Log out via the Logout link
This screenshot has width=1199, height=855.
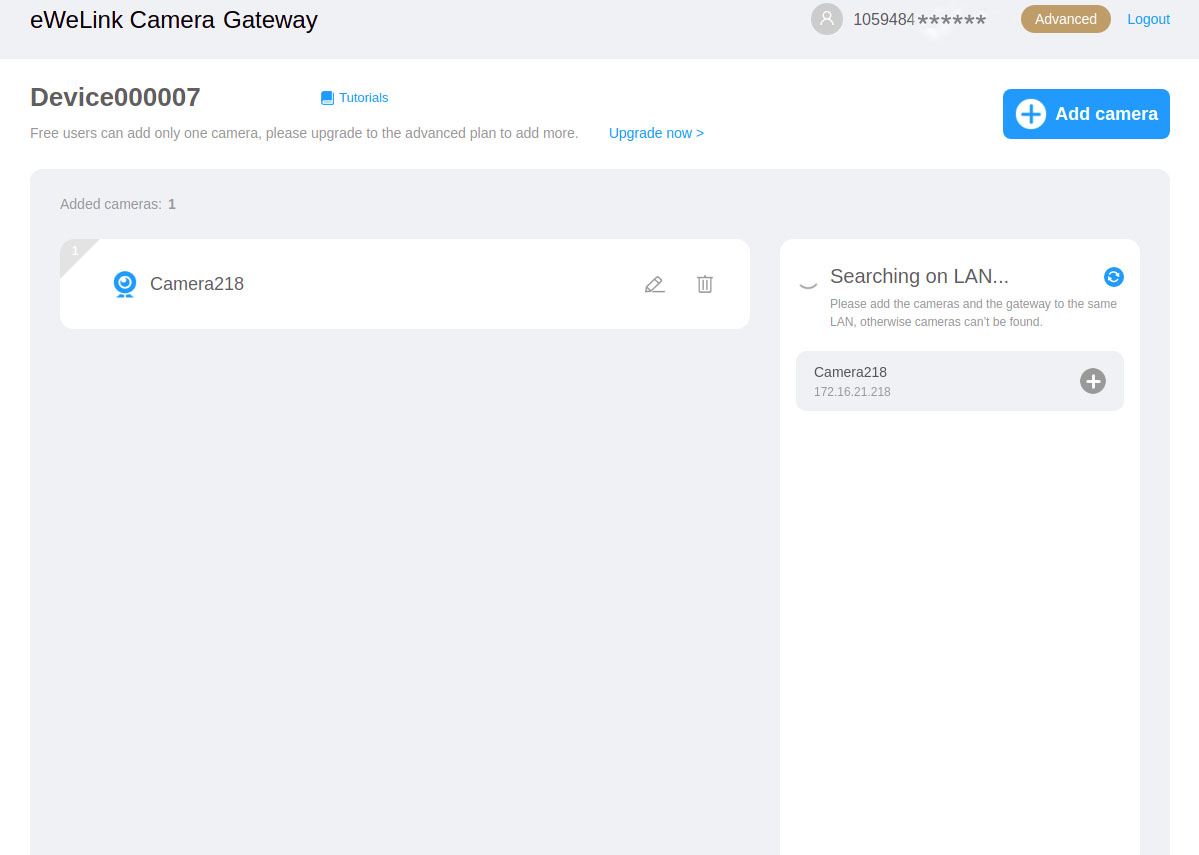click(x=1148, y=19)
